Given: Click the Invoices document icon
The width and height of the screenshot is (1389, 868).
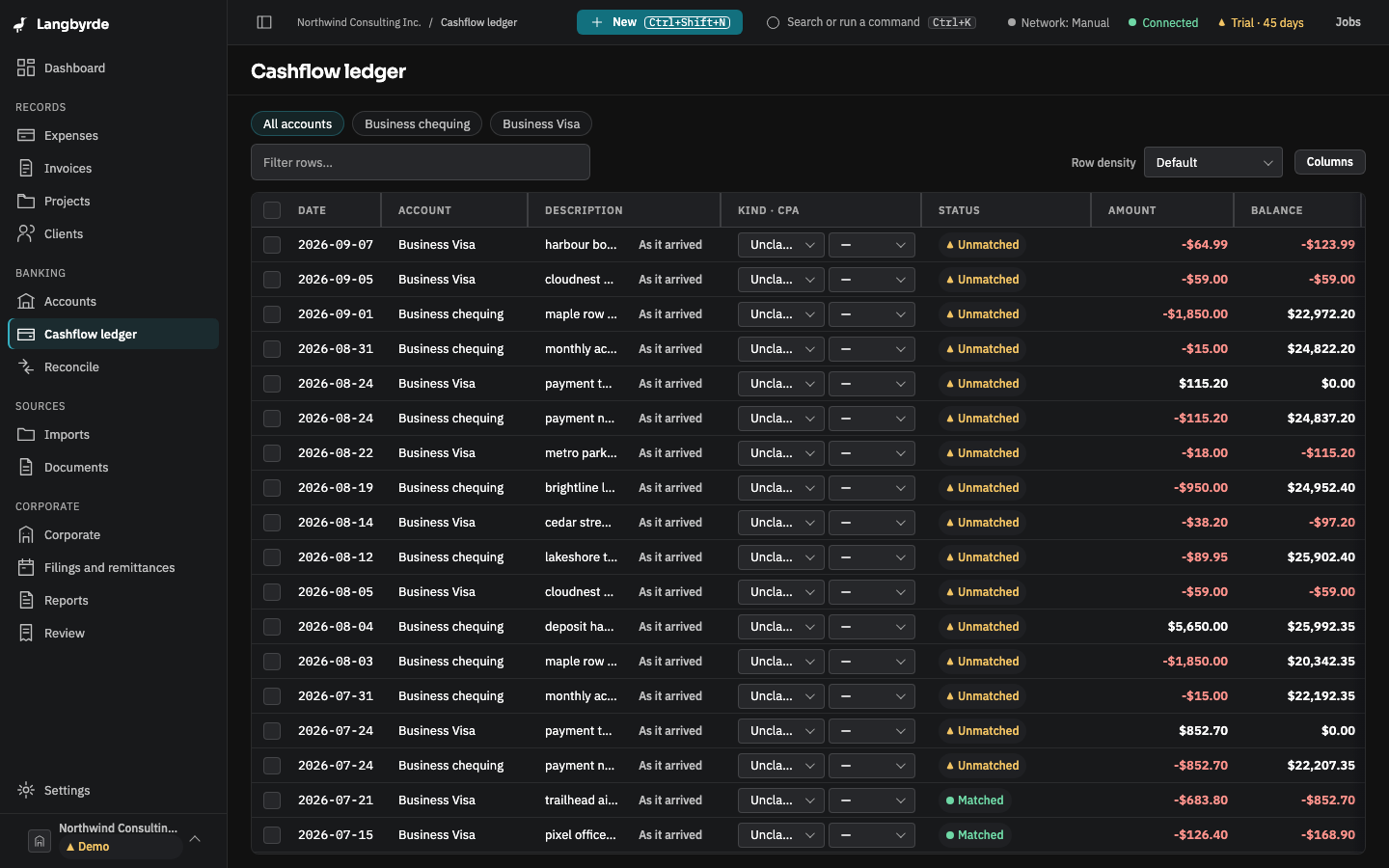Looking at the screenshot, I should (26, 168).
